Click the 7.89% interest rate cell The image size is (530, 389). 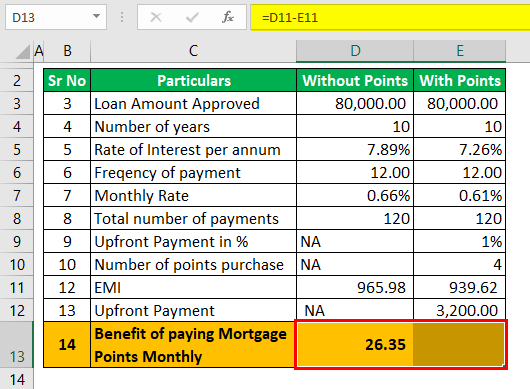pyautogui.click(x=355, y=149)
